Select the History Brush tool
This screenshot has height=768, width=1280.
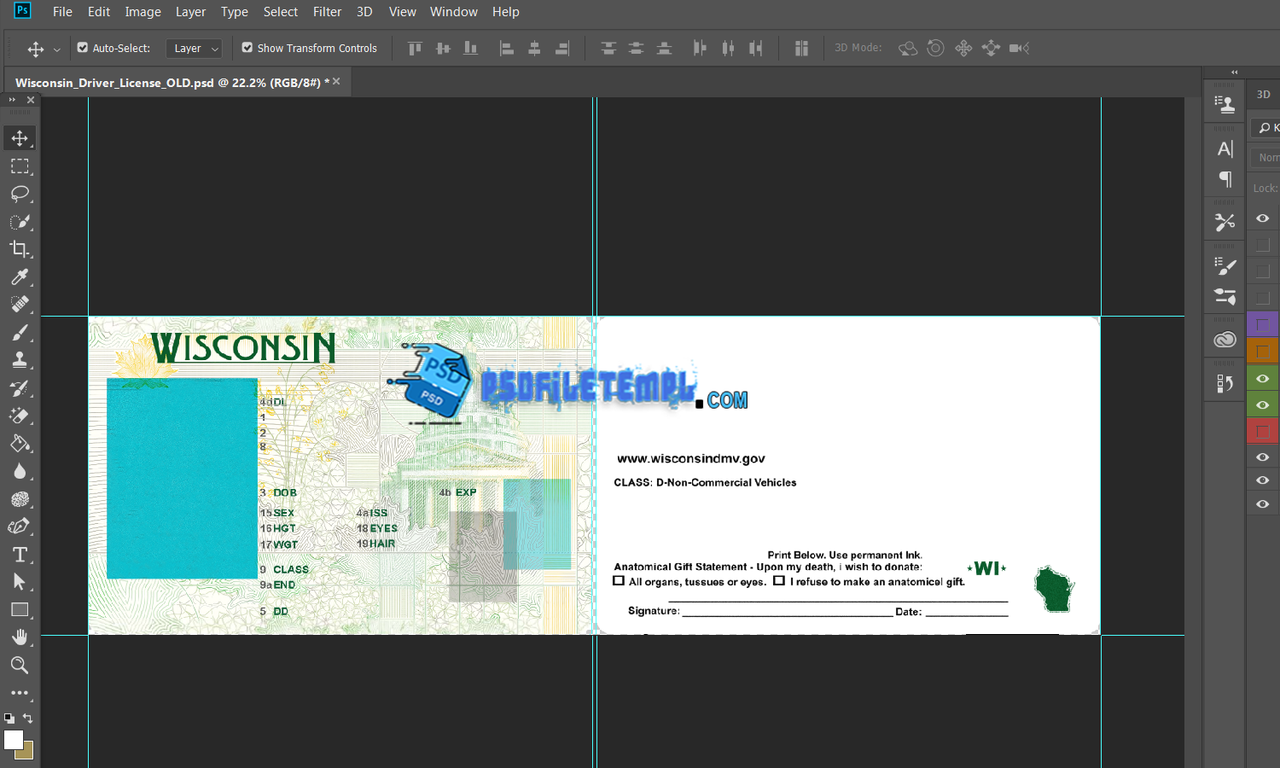[20, 388]
